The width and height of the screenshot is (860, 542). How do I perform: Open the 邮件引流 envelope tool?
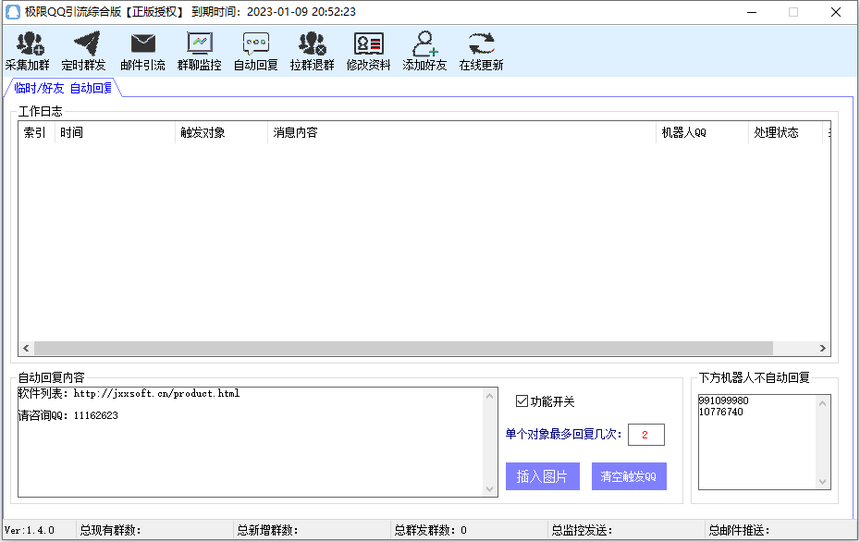[x=143, y=51]
